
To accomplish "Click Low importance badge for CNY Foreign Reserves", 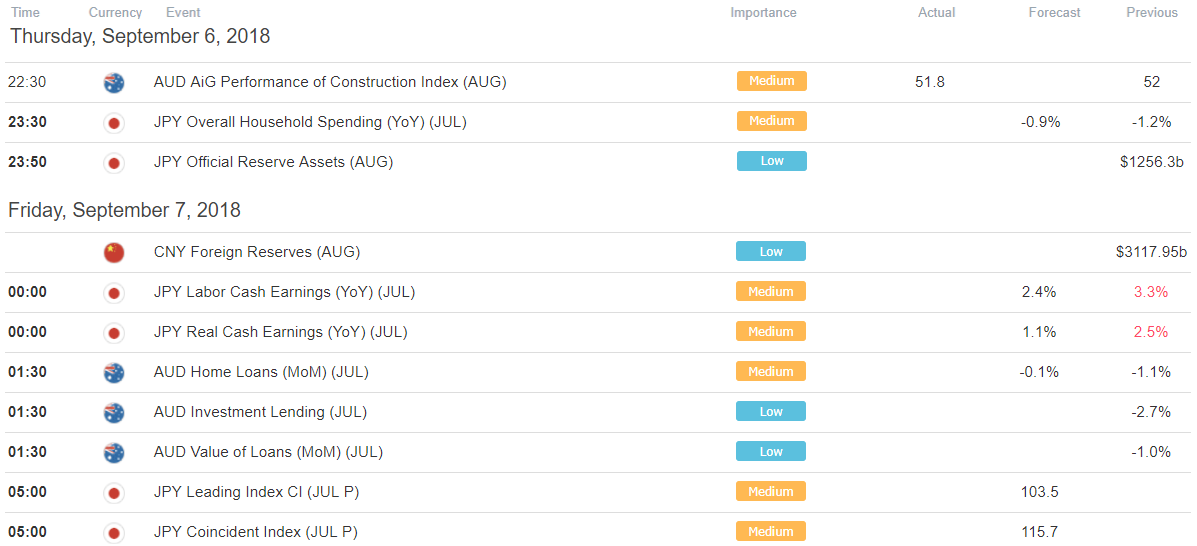I will point(771,251).
